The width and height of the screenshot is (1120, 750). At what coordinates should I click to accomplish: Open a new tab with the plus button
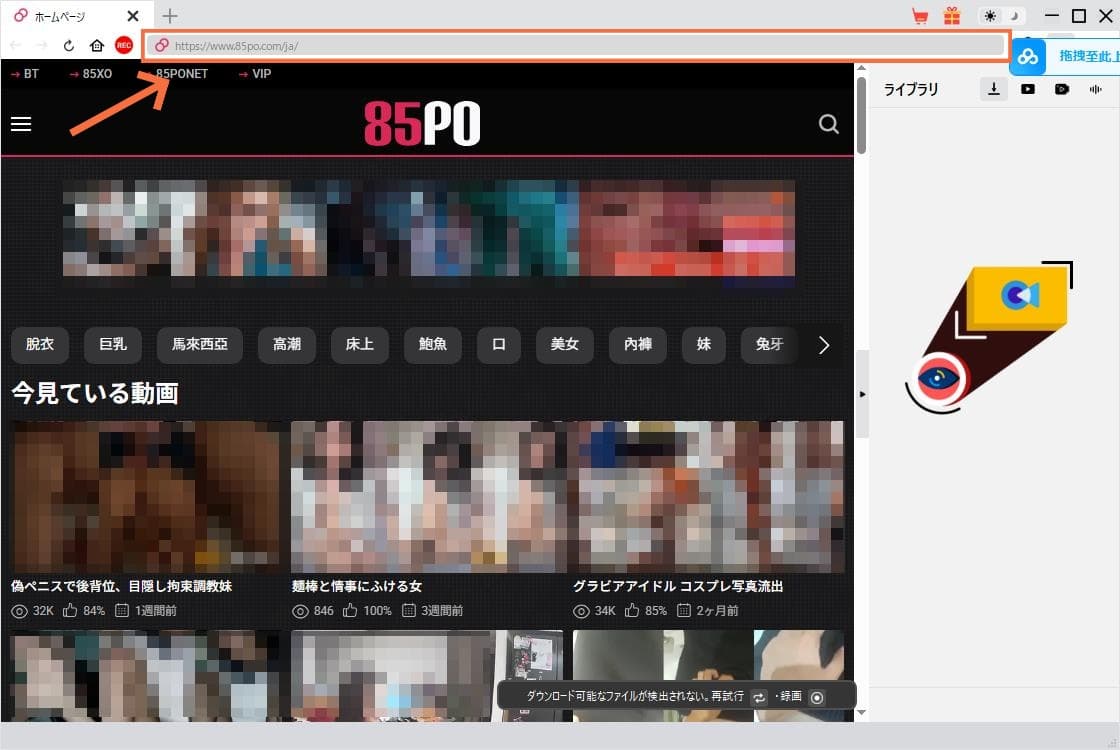click(x=170, y=16)
